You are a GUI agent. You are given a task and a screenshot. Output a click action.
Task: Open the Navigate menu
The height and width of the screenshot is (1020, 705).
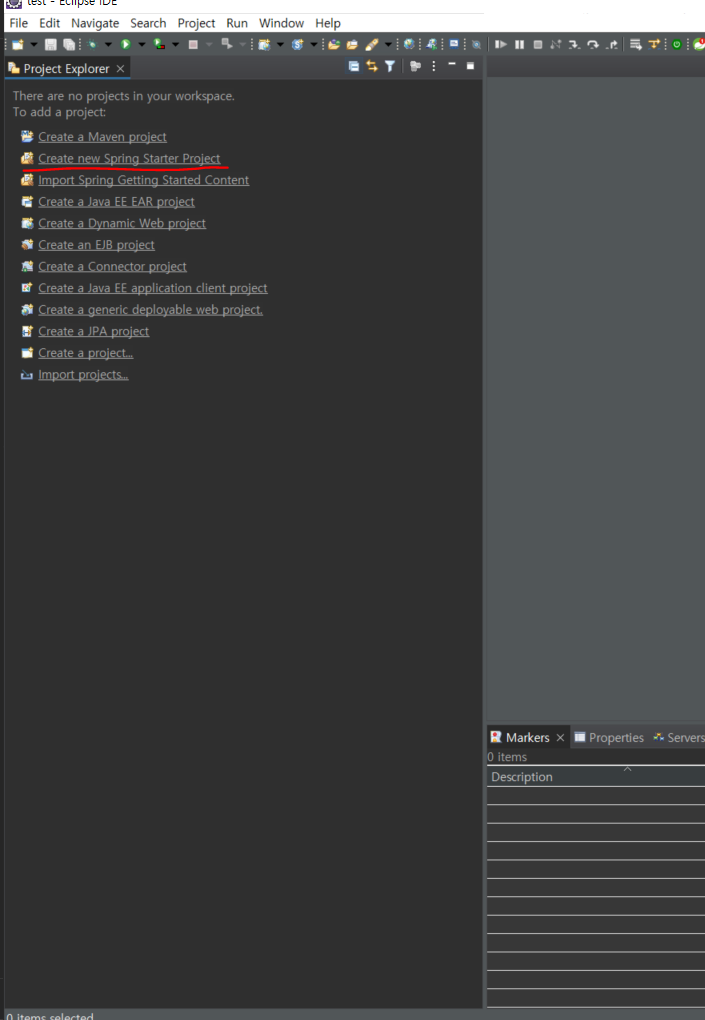[95, 23]
